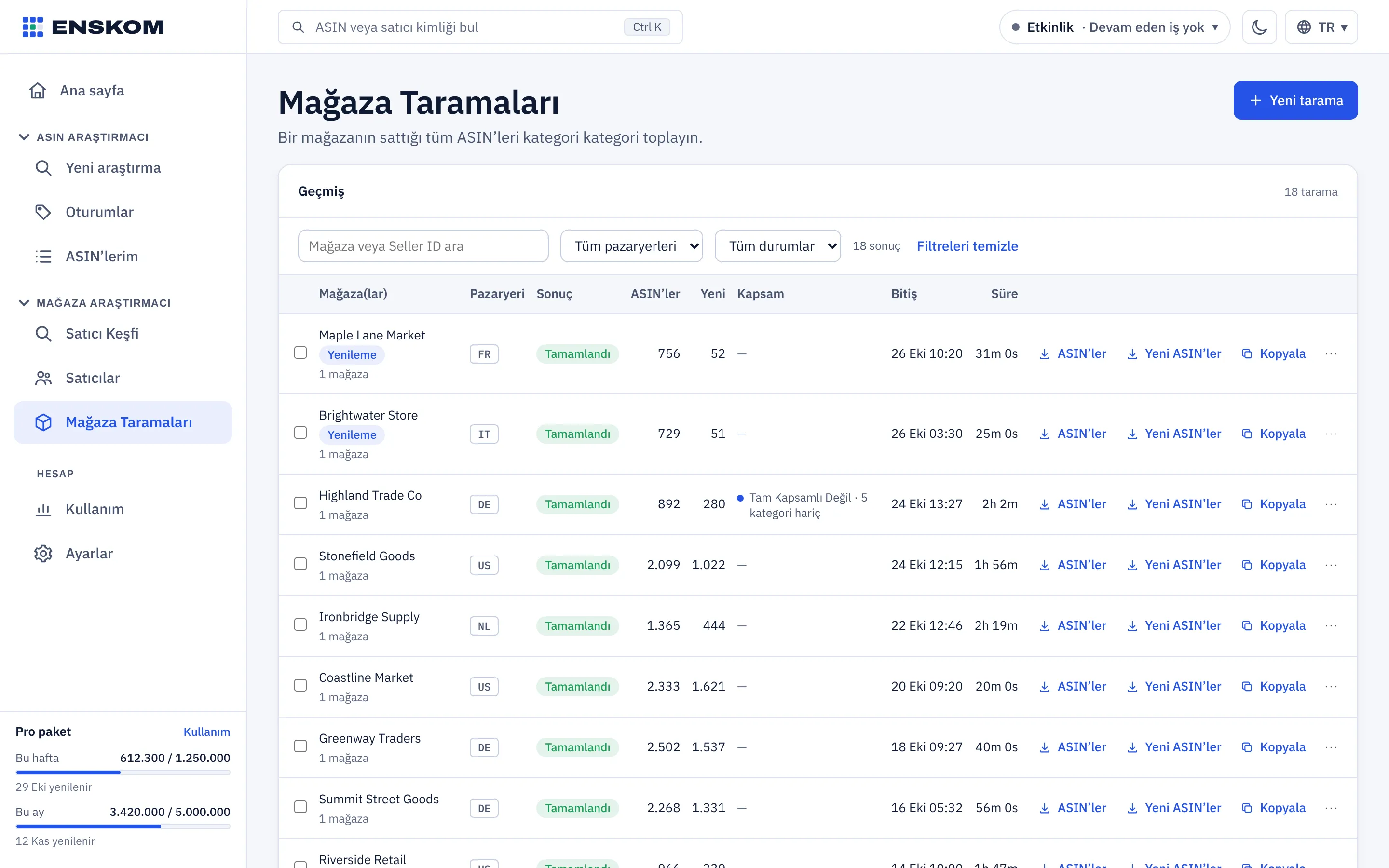Image resolution: width=1389 pixels, height=868 pixels.
Task: Open the Tüm durumlar dropdown
Action: point(778,246)
